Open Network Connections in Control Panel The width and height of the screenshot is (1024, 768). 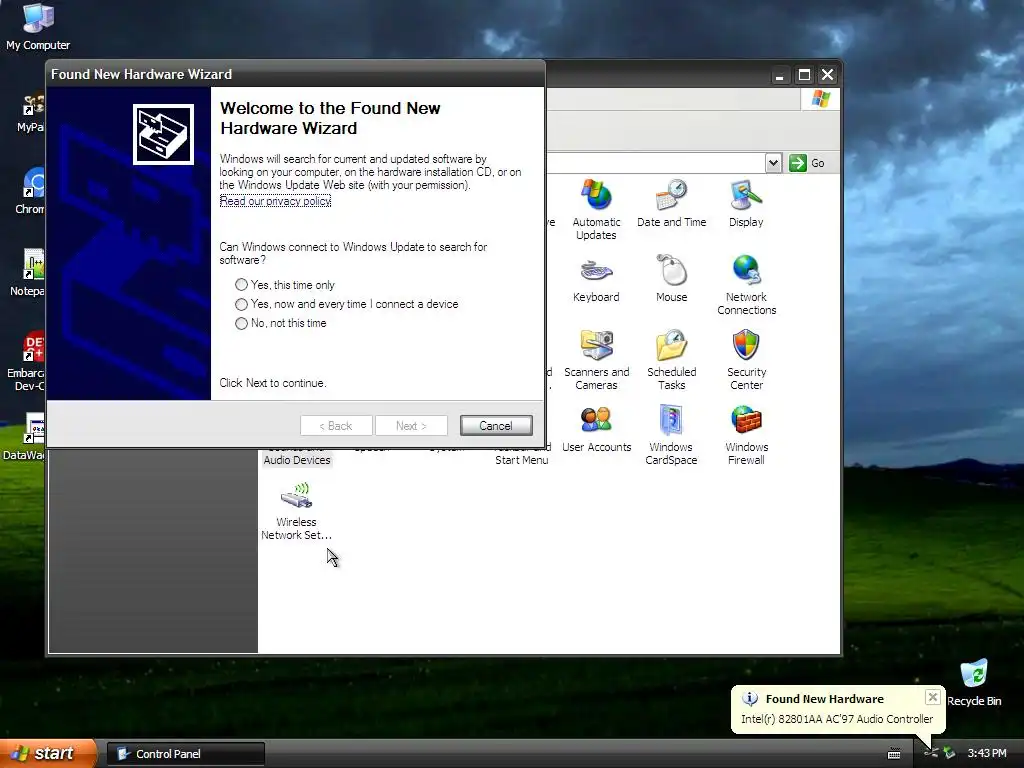[746, 285]
